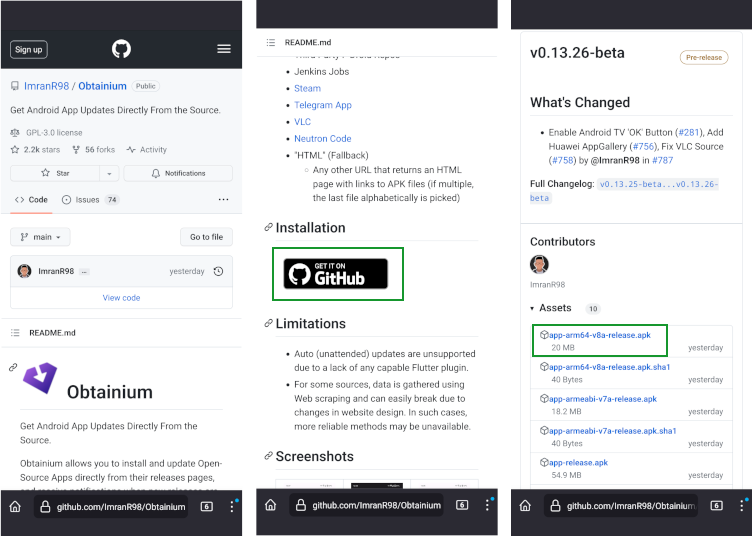The image size is (754, 536).
Task: Open browser menu dots in middle screen
Action: pyautogui.click(x=487, y=505)
